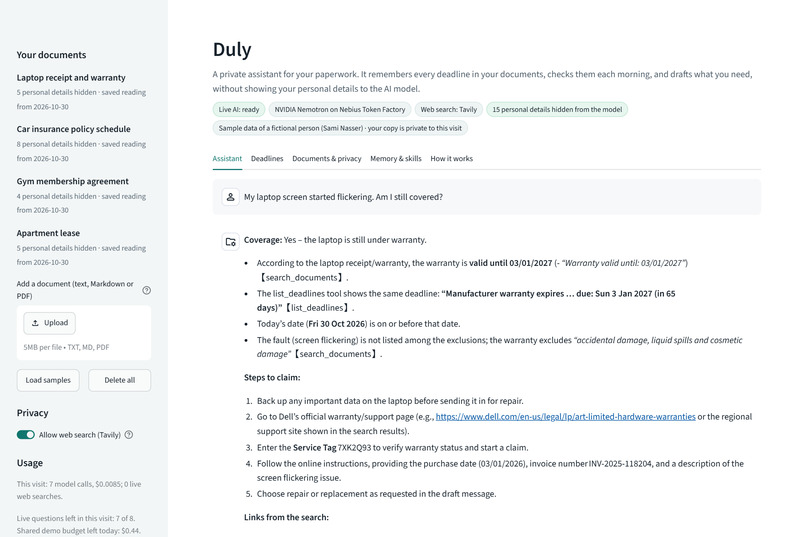The width and height of the screenshot is (806, 537).
Task: Click 'Live questions left in this visit' text
Action: pyautogui.click(x=76, y=519)
